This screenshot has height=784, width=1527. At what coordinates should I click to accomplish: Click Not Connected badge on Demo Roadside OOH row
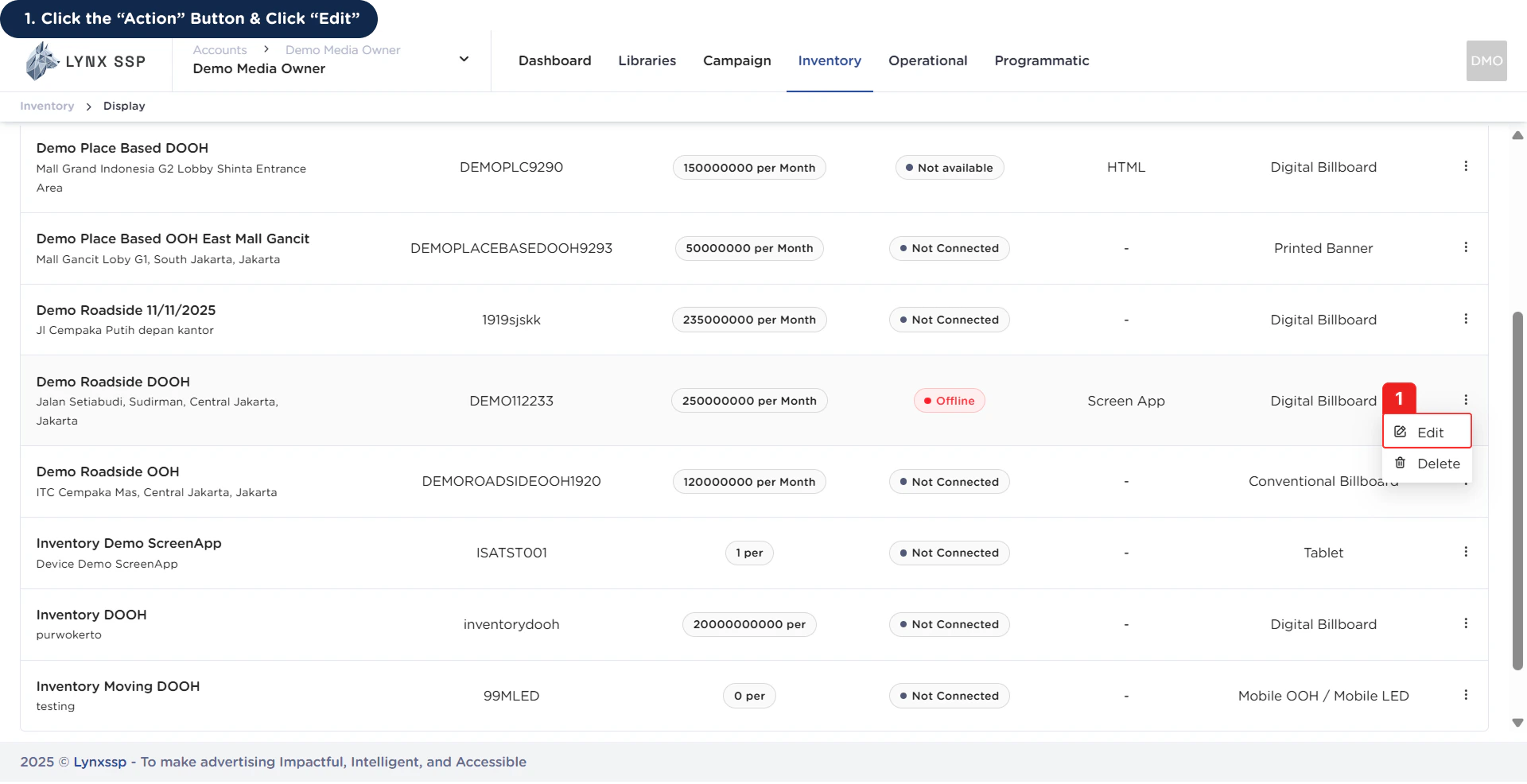[949, 482]
